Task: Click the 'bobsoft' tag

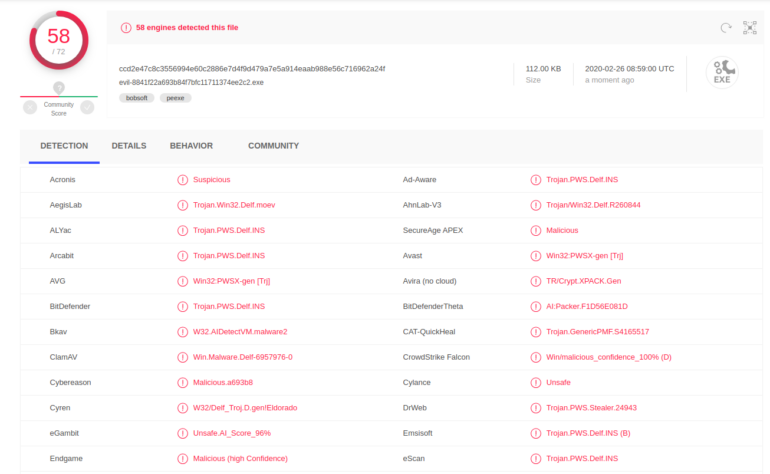Action: coord(136,98)
